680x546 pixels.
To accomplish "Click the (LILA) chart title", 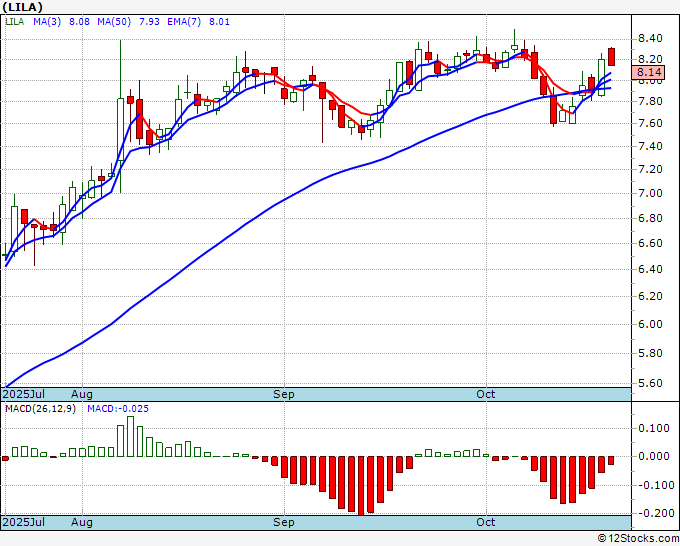I will point(23,7).
